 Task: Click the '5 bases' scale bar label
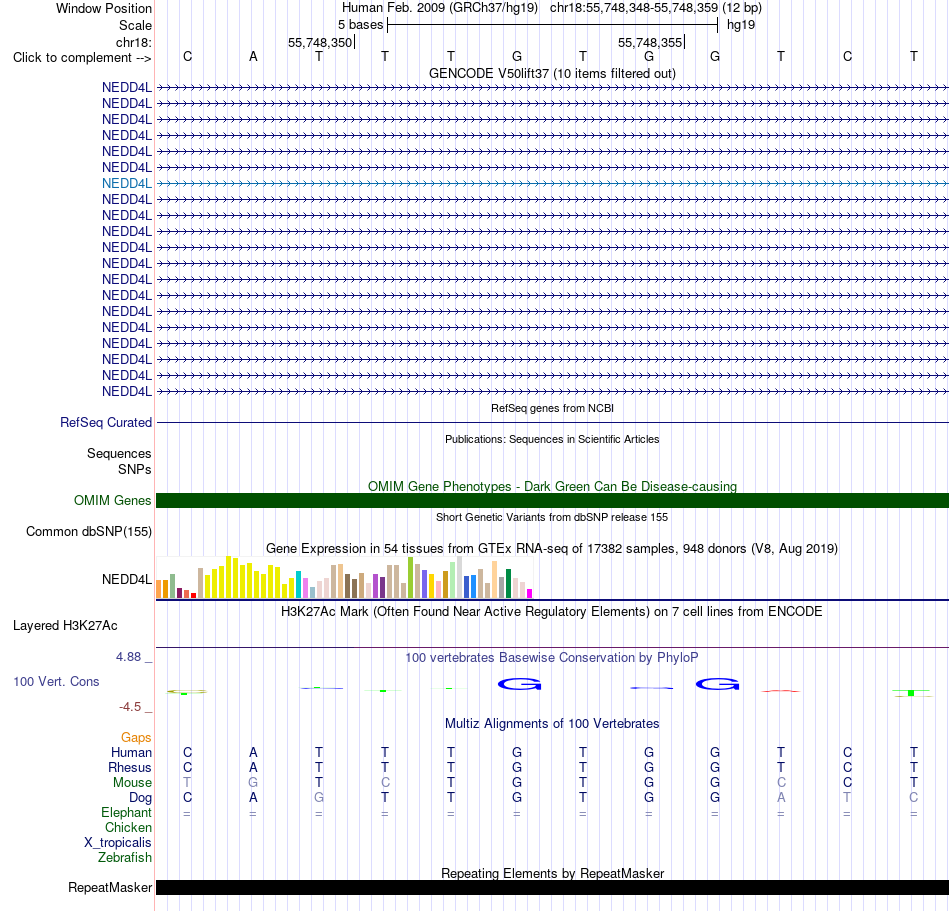click(x=360, y=25)
